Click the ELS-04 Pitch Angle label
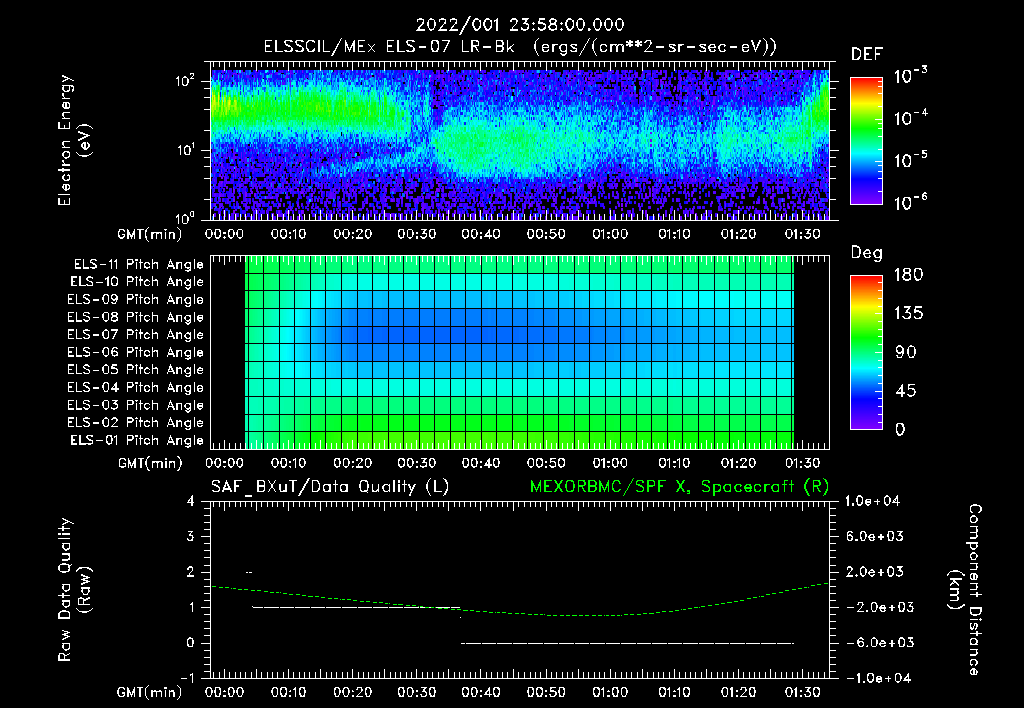Image resolution: width=1024 pixels, height=708 pixels. point(135,387)
